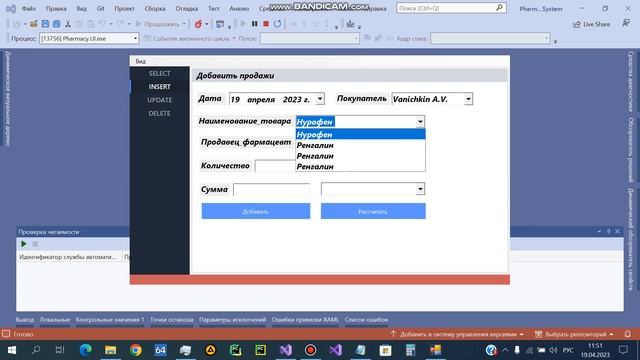Click the Visual Studio search box
This screenshot has height=360, width=640.
click(451, 8)
